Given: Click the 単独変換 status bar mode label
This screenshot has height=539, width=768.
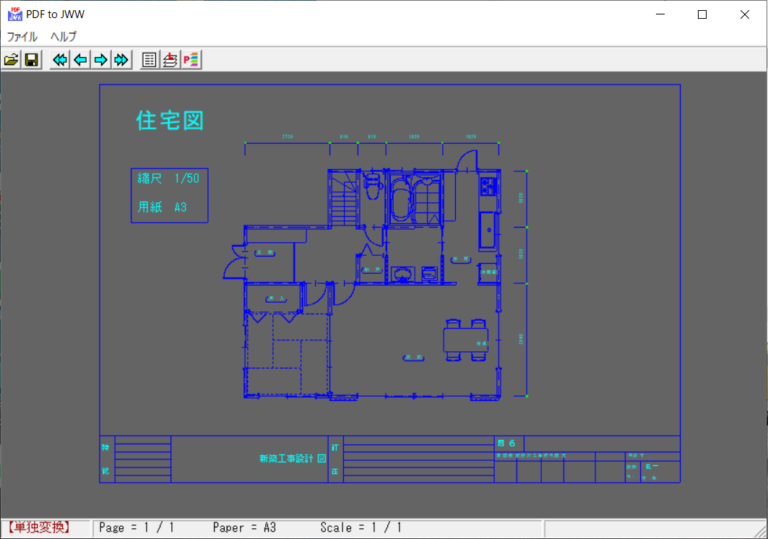Looking at the screenshot, I should click(x=38, y=527).
